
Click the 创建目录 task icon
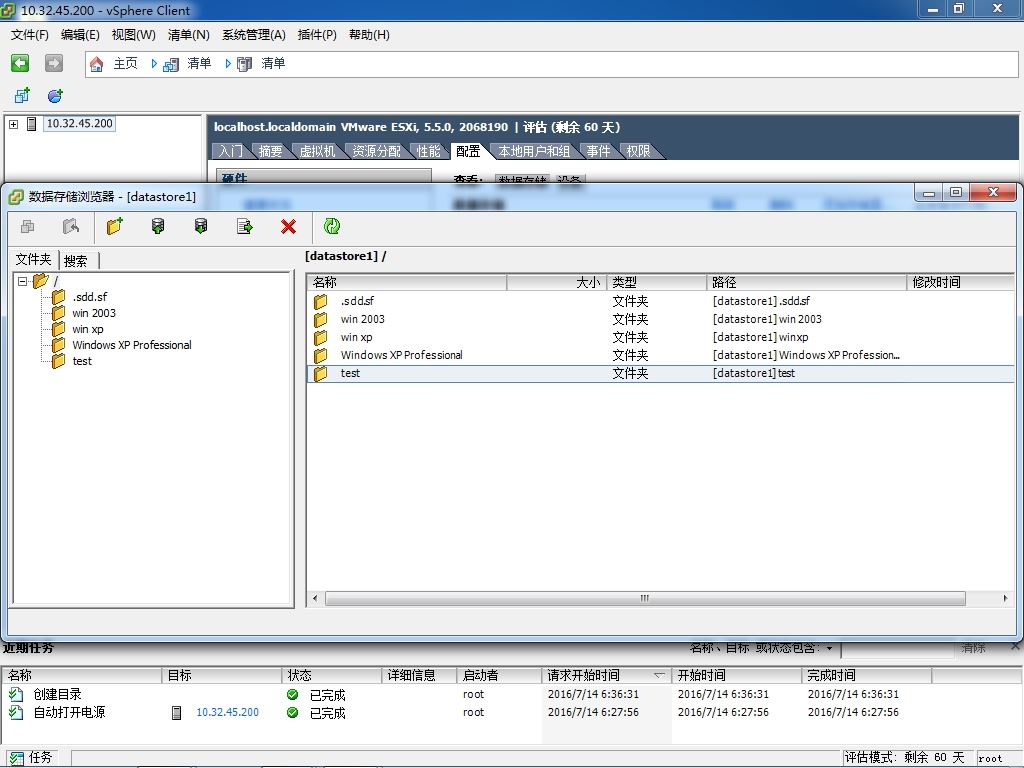(16, 694)
